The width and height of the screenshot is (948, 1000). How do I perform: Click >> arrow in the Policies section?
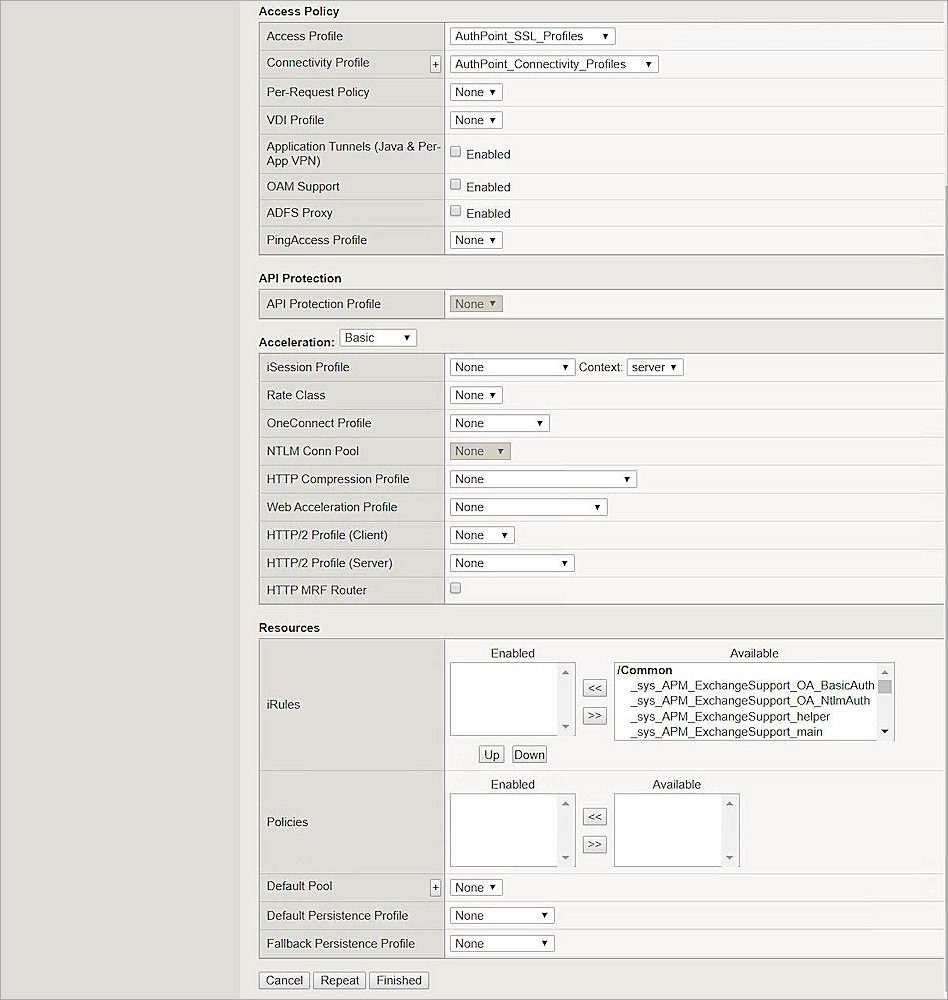[594, 844]
